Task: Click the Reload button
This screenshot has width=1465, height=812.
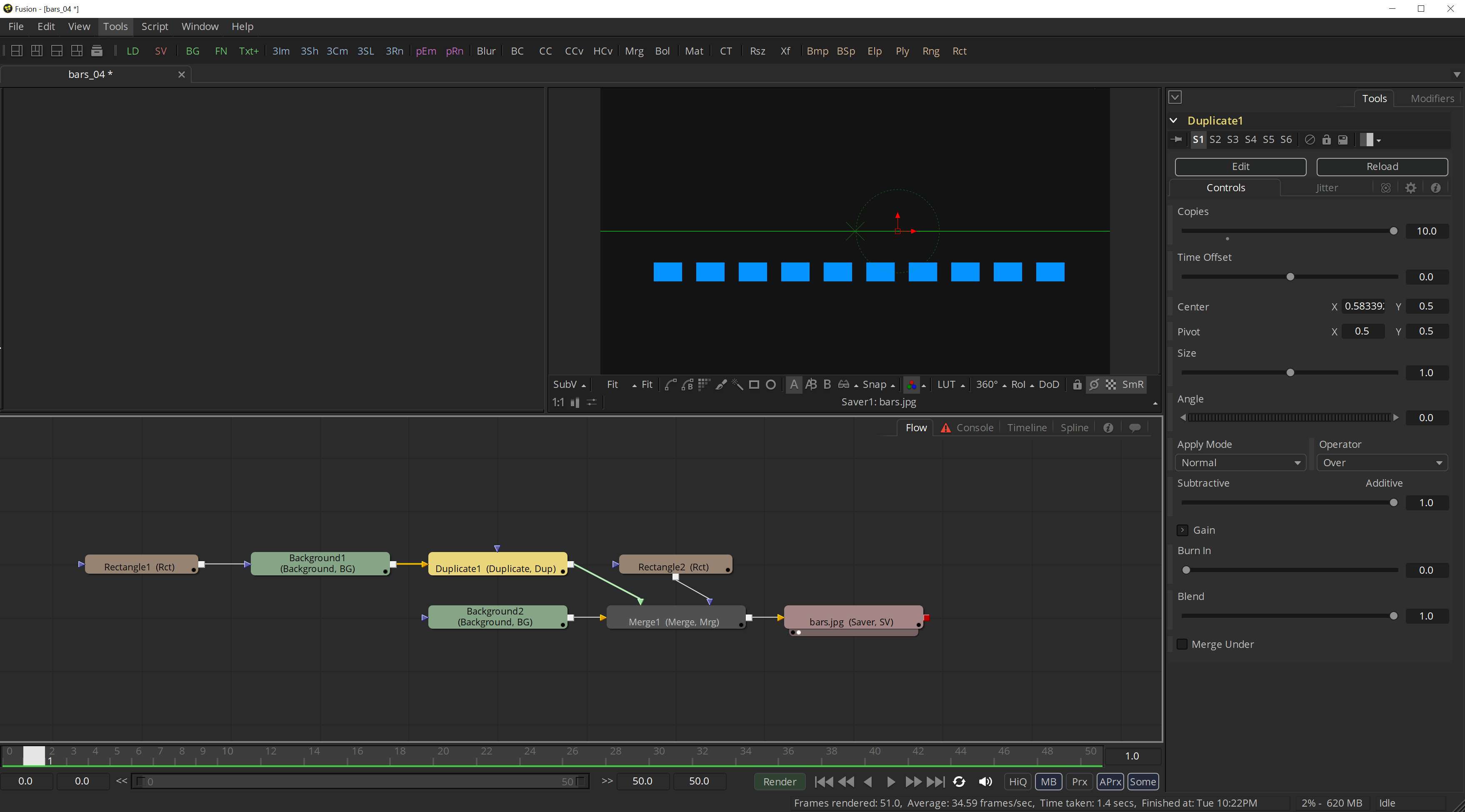Action: pos(1382,167)
